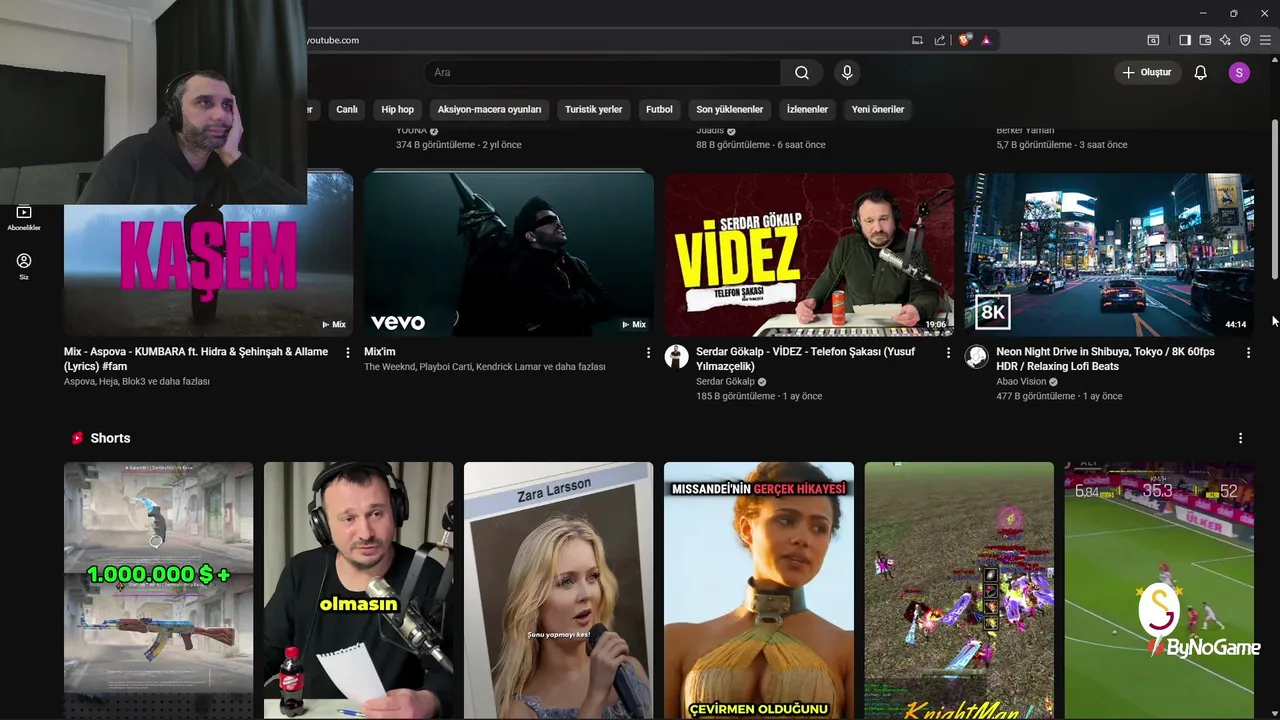
Task: Open the Neon Night Drive in Shibuya title
Action: [x=1105, y=359]
